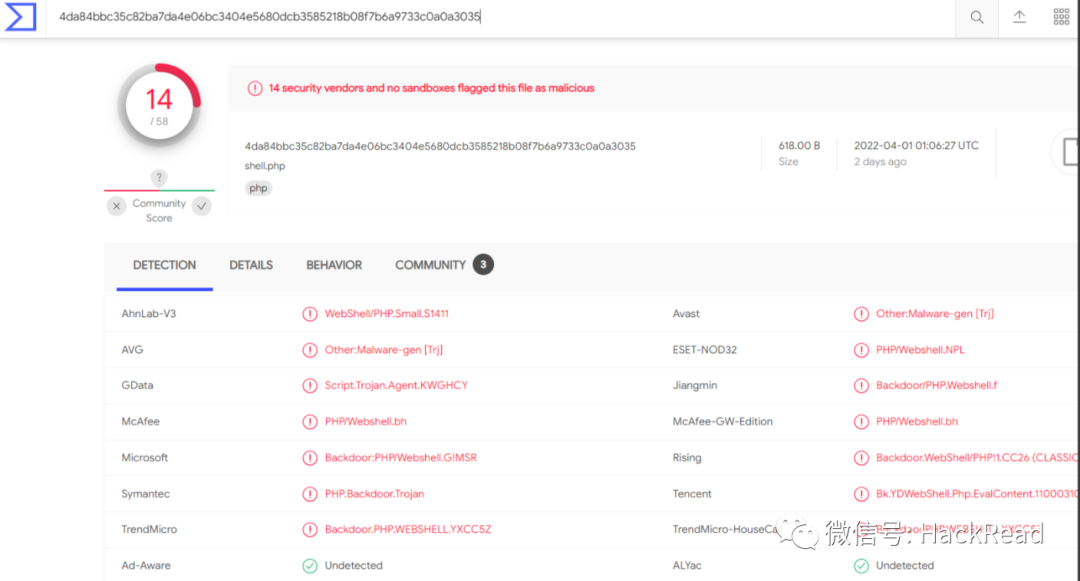Image resolution: width=1080 pixels, height=581 pixels.
Task: Click alert icon for Avast detection
Action: 861,314
